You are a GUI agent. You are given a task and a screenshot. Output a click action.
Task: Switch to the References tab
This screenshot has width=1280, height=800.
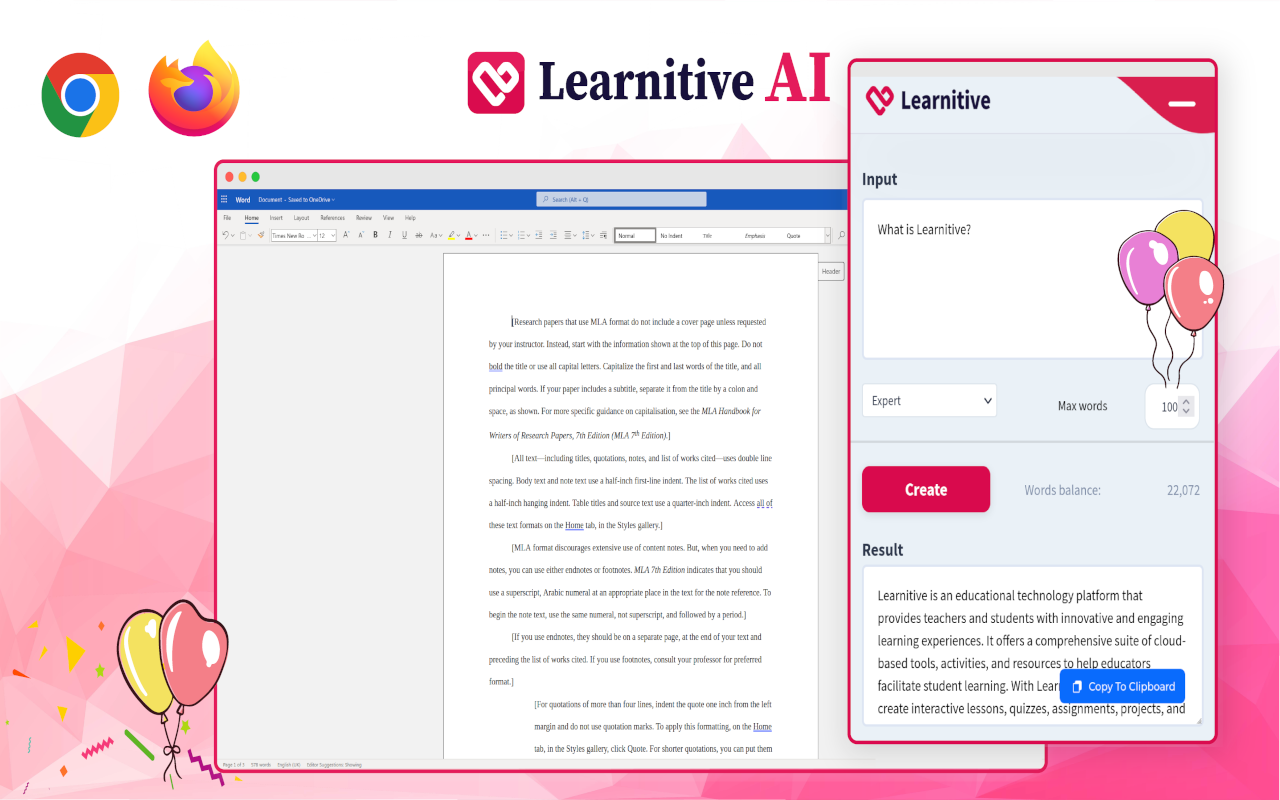[x=332, y=217]
